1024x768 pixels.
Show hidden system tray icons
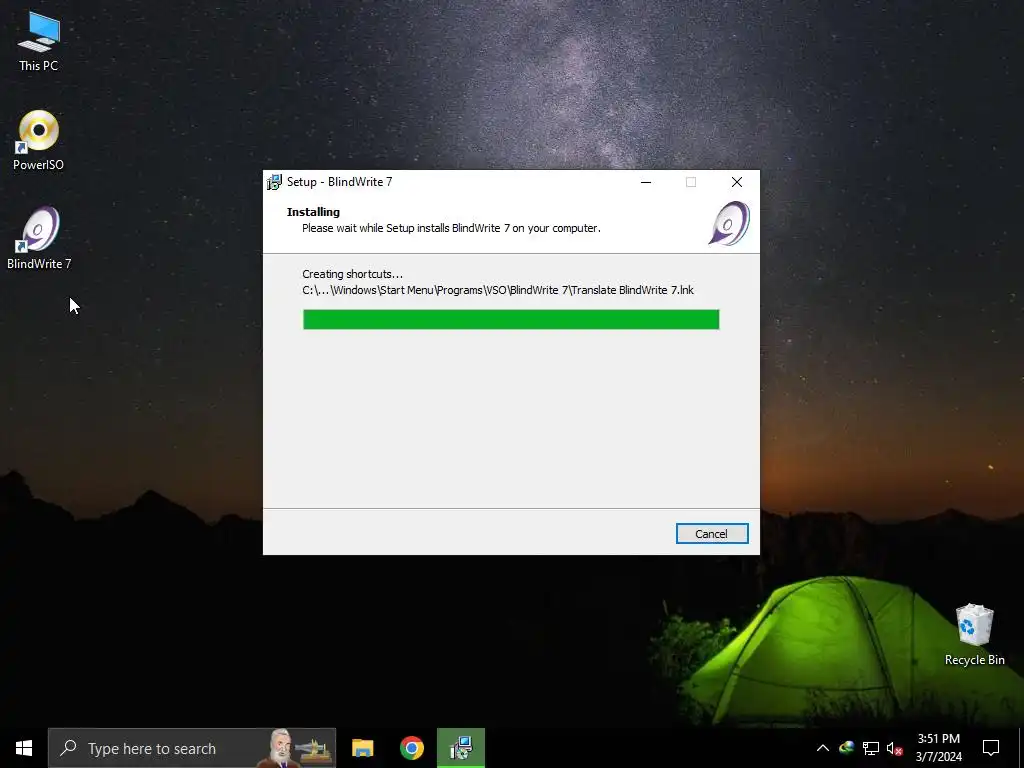823,748
